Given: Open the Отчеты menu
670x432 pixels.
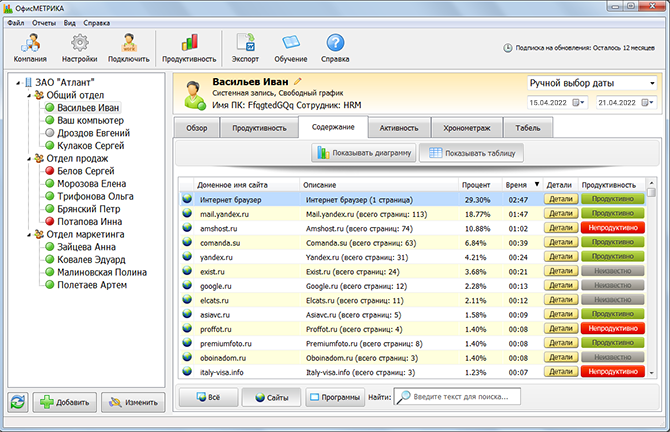Looking at the screenshot, I should (x=44, y=21).
